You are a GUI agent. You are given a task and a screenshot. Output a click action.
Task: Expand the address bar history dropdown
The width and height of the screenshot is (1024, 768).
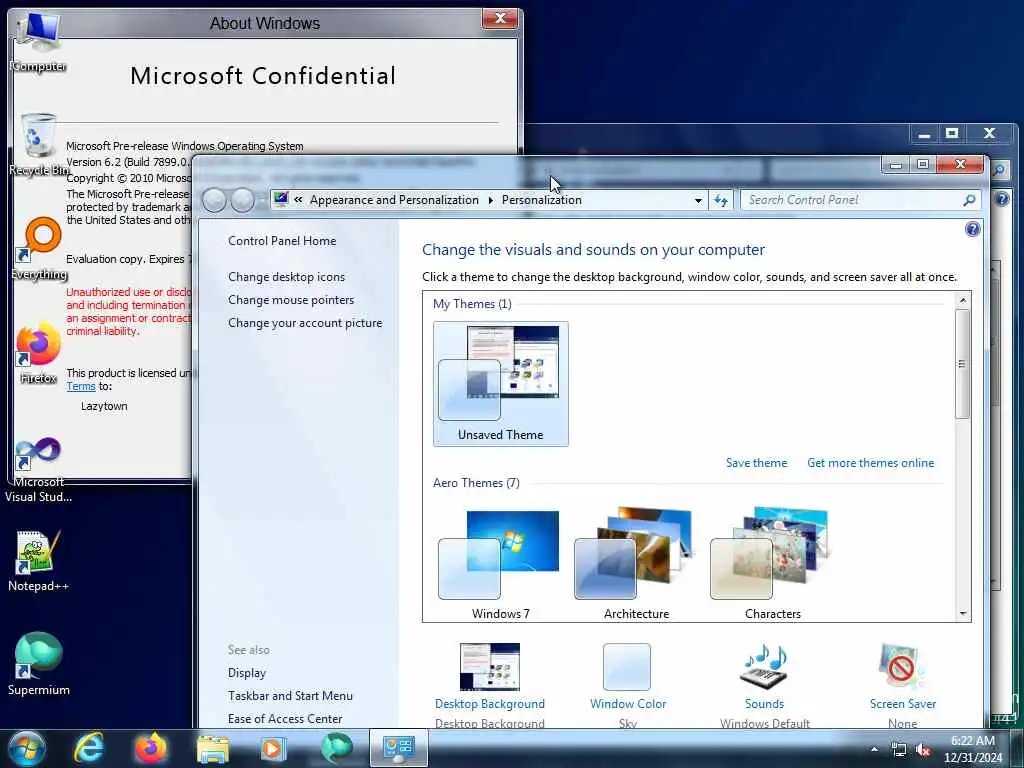coord(698,200)
